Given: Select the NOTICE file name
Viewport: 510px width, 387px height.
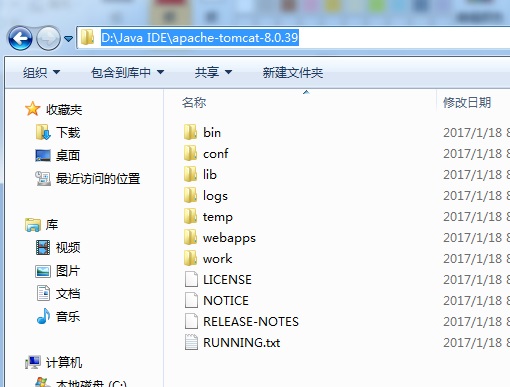Looking at the screenshot, I should coord(226,301).
